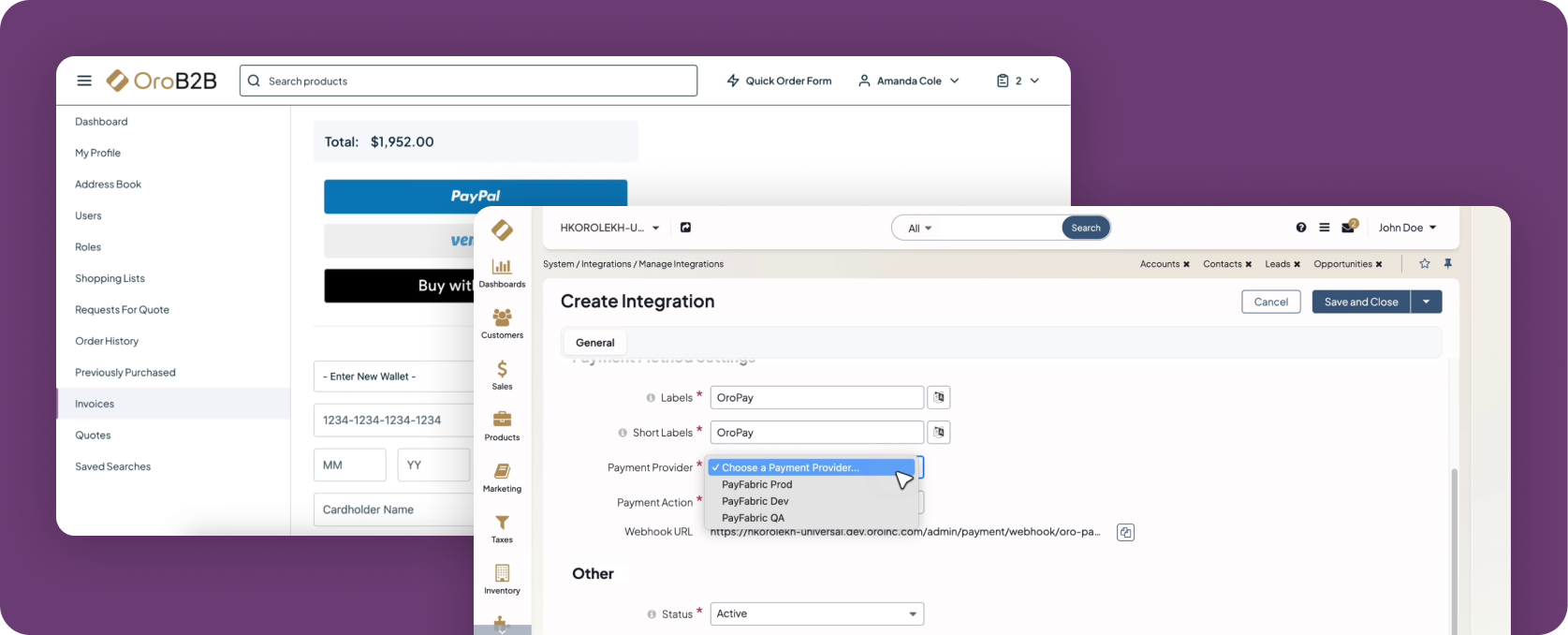Open My Profile in OroB2B sidebar
This screenshot has width=1568, height=635.
97,153
